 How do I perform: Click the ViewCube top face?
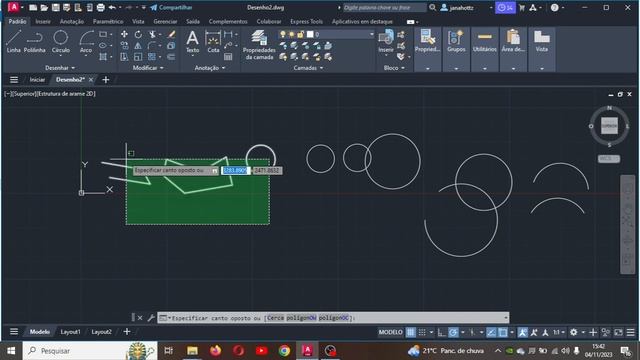(609, 126)
